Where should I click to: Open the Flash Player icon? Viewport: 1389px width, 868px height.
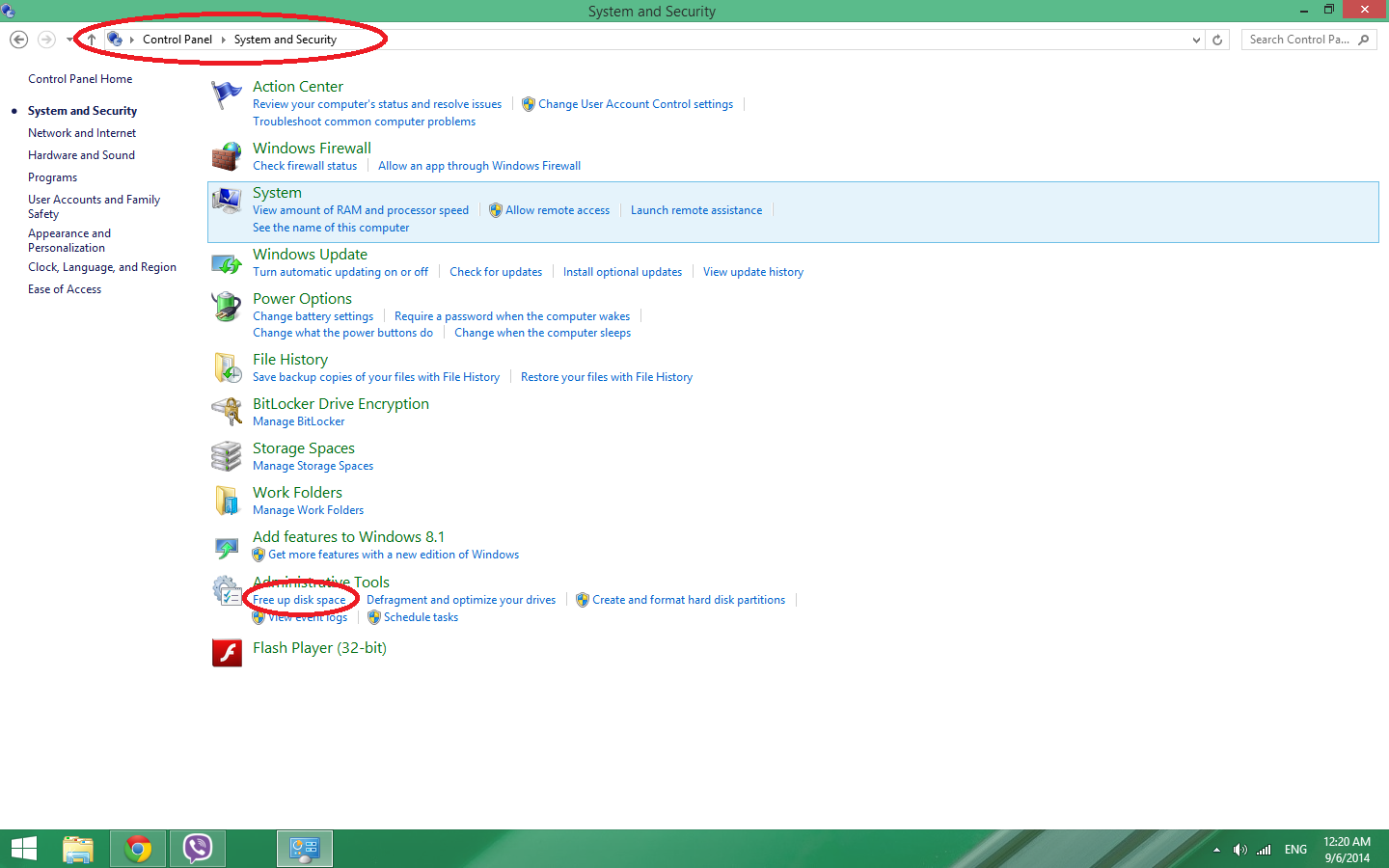click(227, 653)
